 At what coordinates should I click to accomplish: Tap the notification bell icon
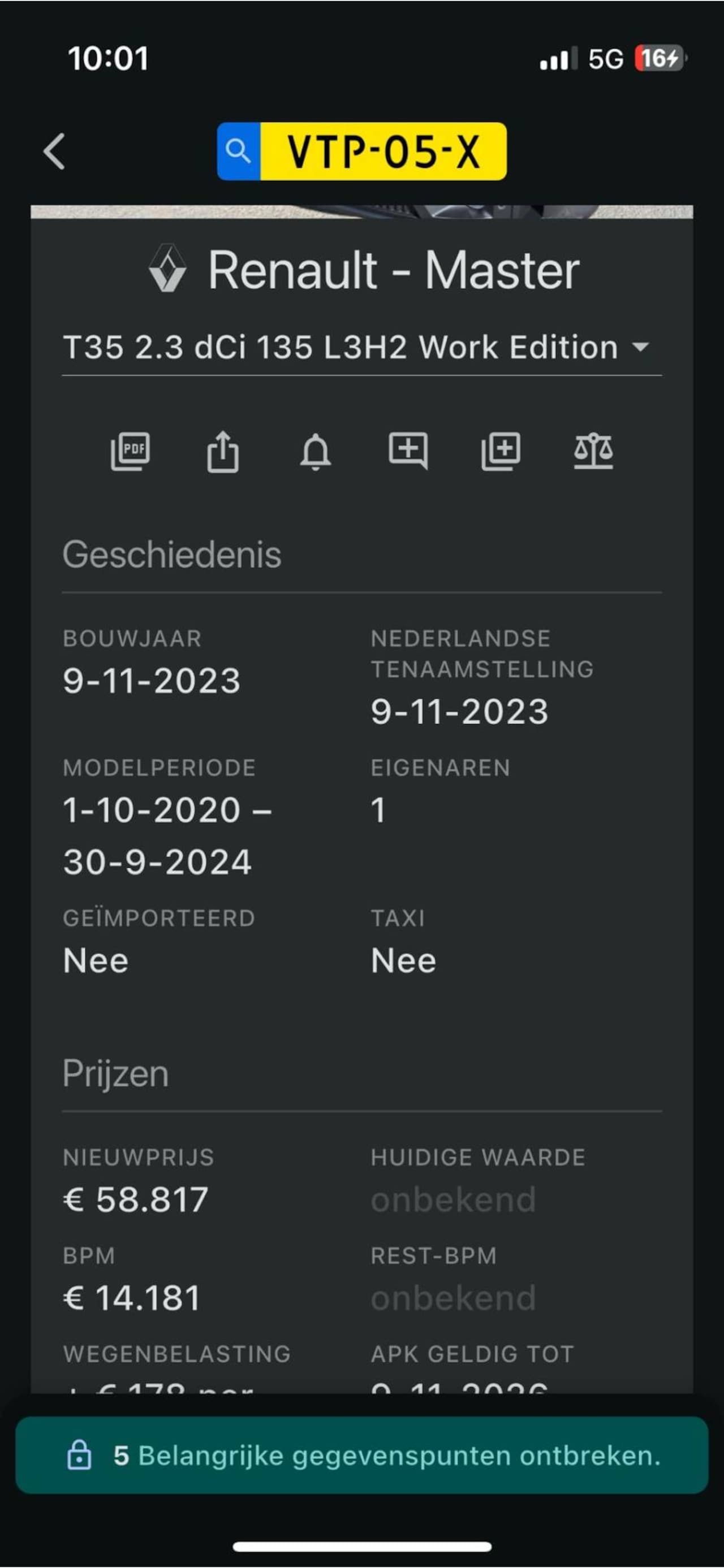(316, 452)
